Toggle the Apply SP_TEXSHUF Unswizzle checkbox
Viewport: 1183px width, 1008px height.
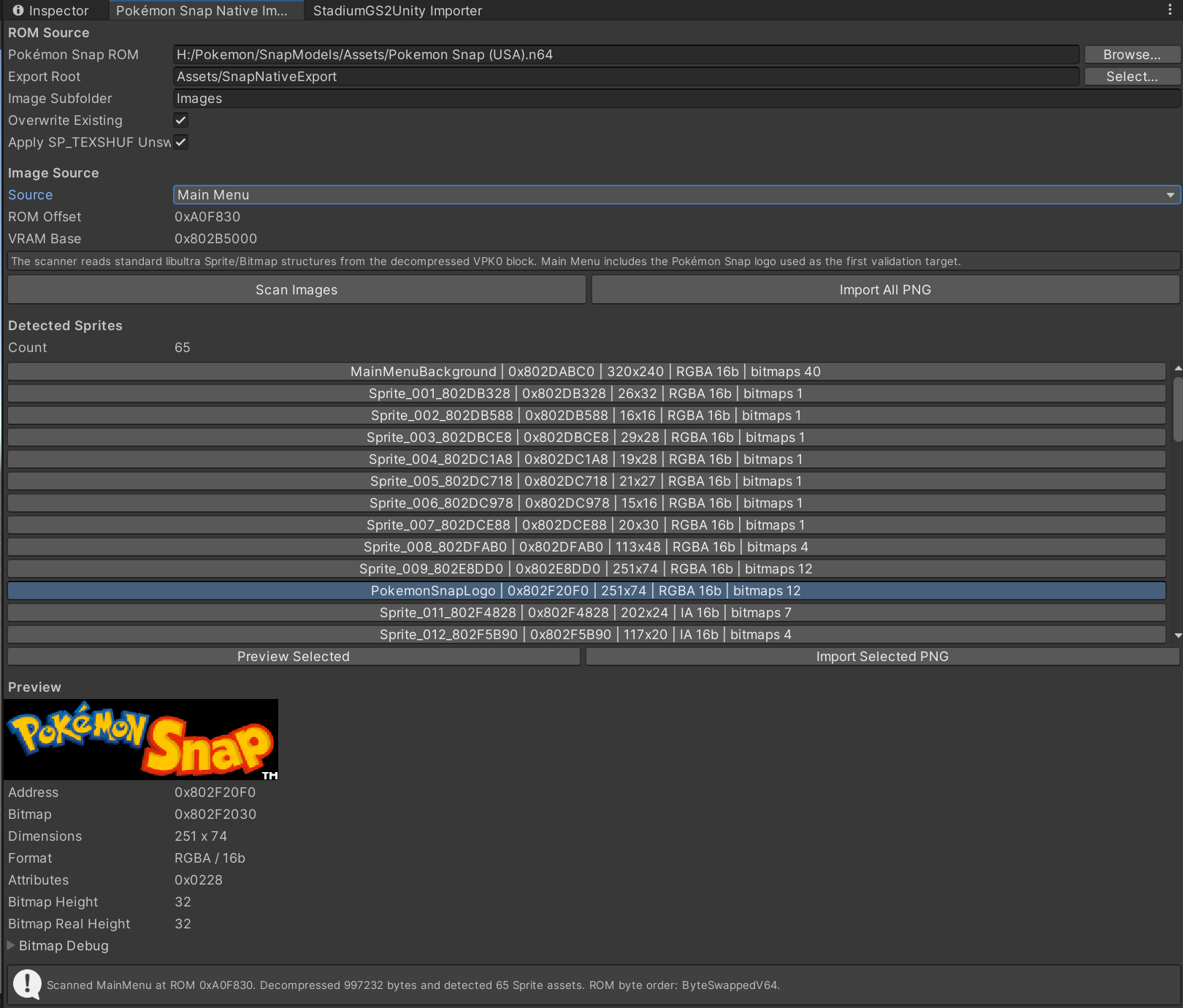tap(181, 142)
